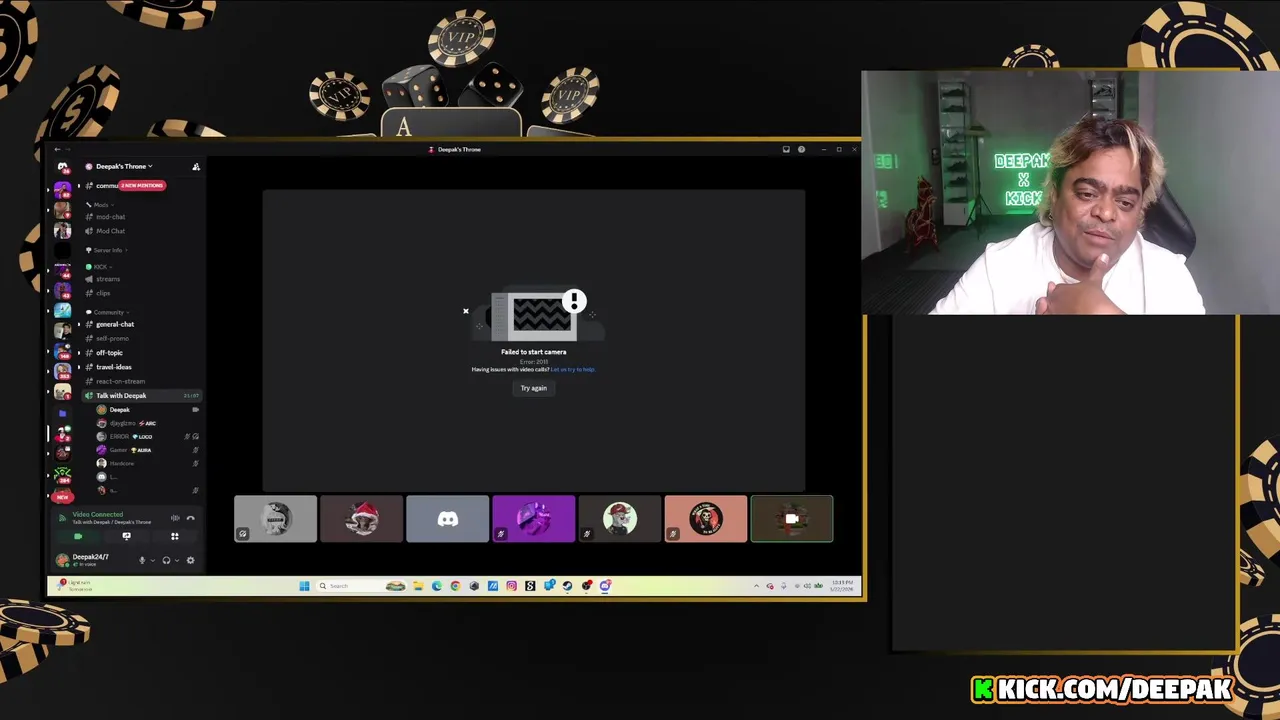Image resolution: width=1280 pixels, height=720 pixels.
Task: Click the invite people icon beside the server name
Action: tap(196, 166)
